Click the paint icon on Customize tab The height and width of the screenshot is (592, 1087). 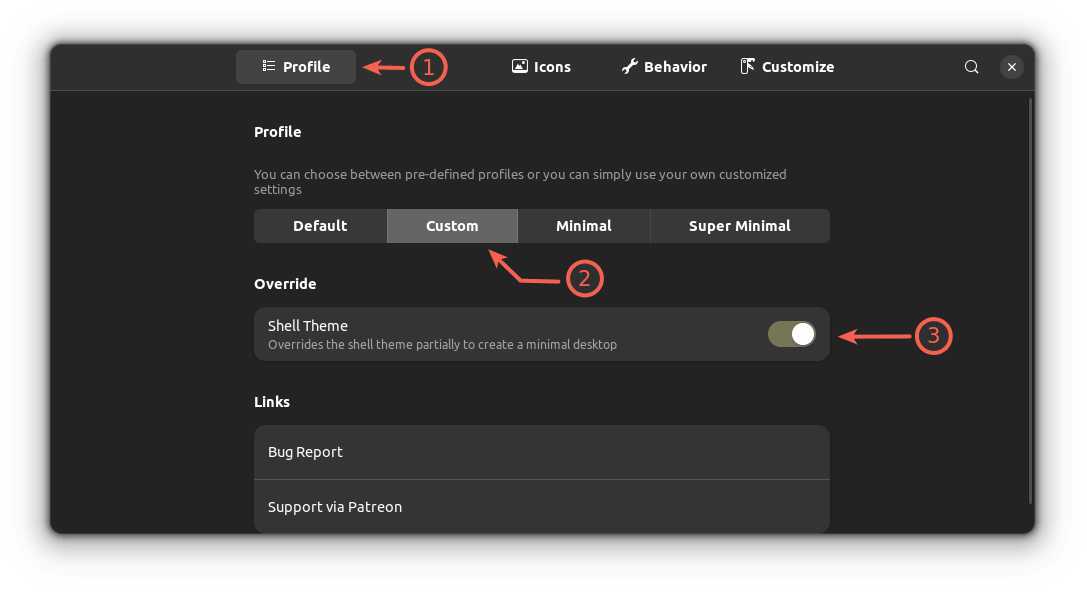pos(747,67)
